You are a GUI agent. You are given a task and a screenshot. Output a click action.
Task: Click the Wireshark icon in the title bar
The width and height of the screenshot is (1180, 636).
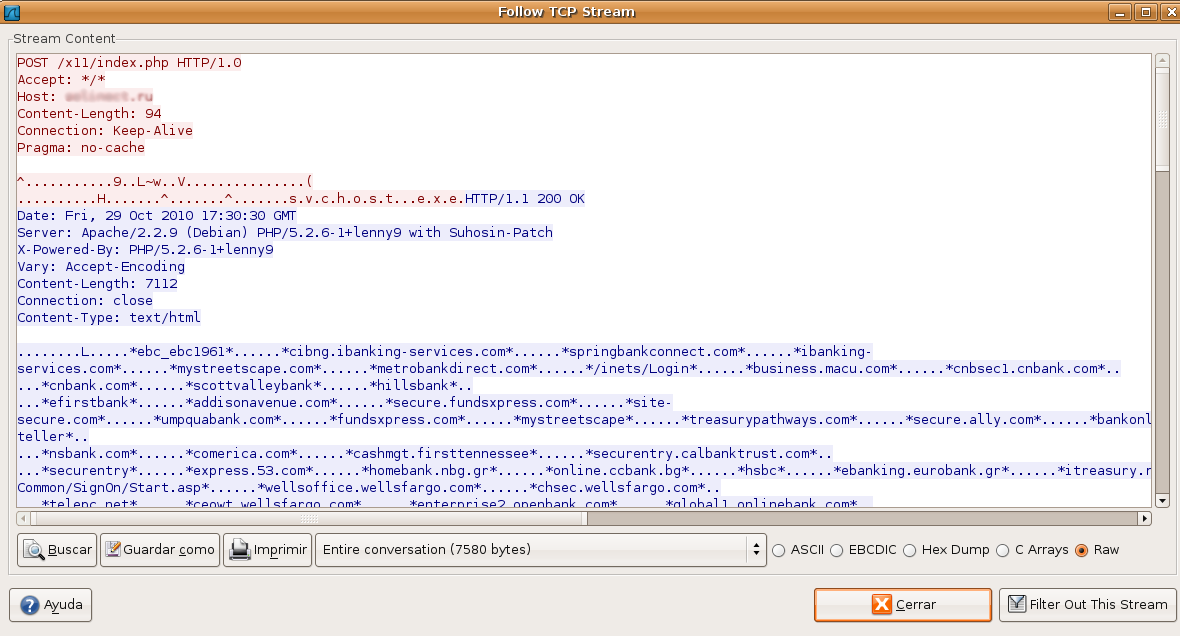tap(13, 12)
